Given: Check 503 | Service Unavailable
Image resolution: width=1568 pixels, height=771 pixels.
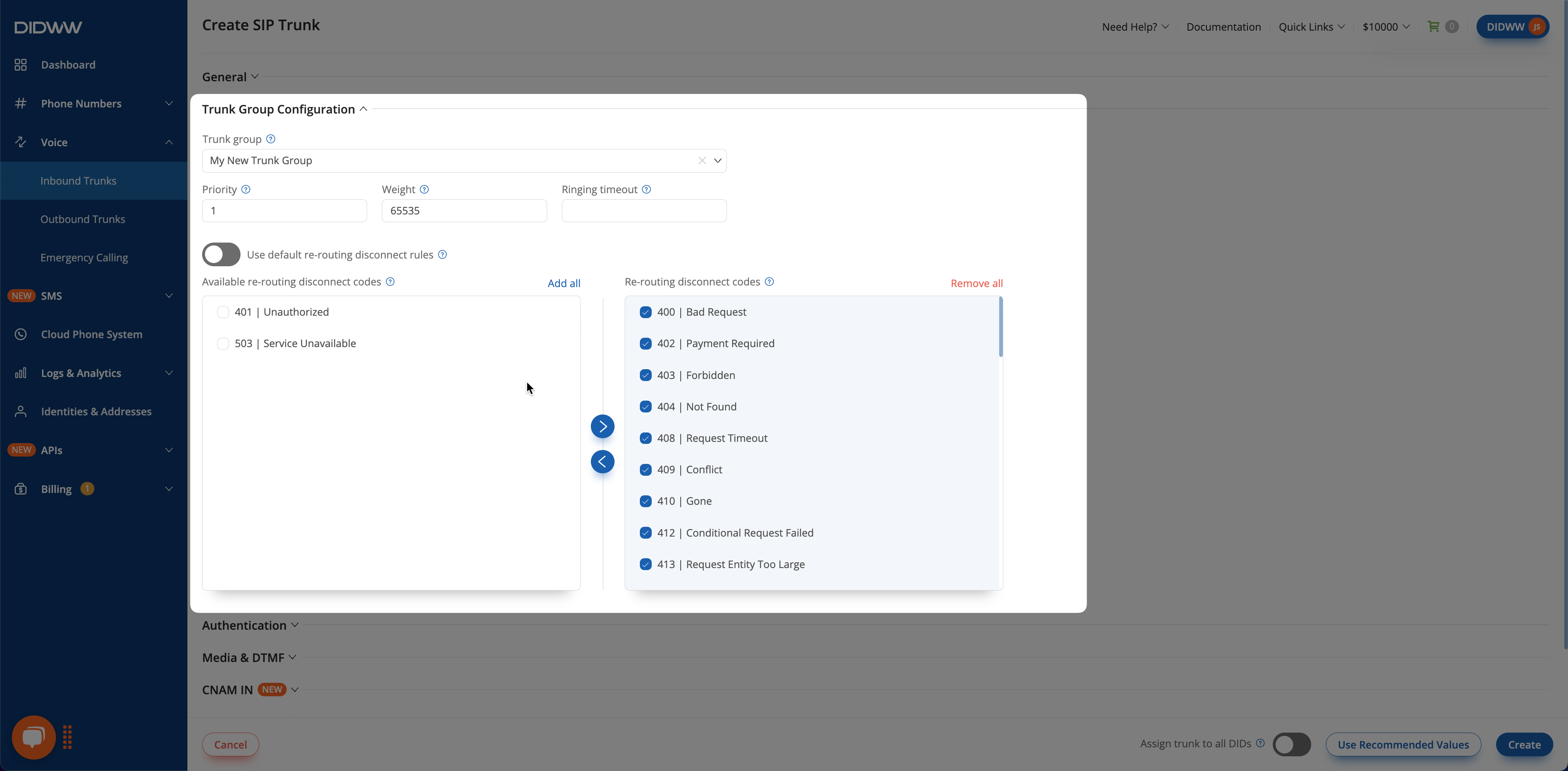Looking at the screenshot, I should pyautogui.click(x=223, y=344).
